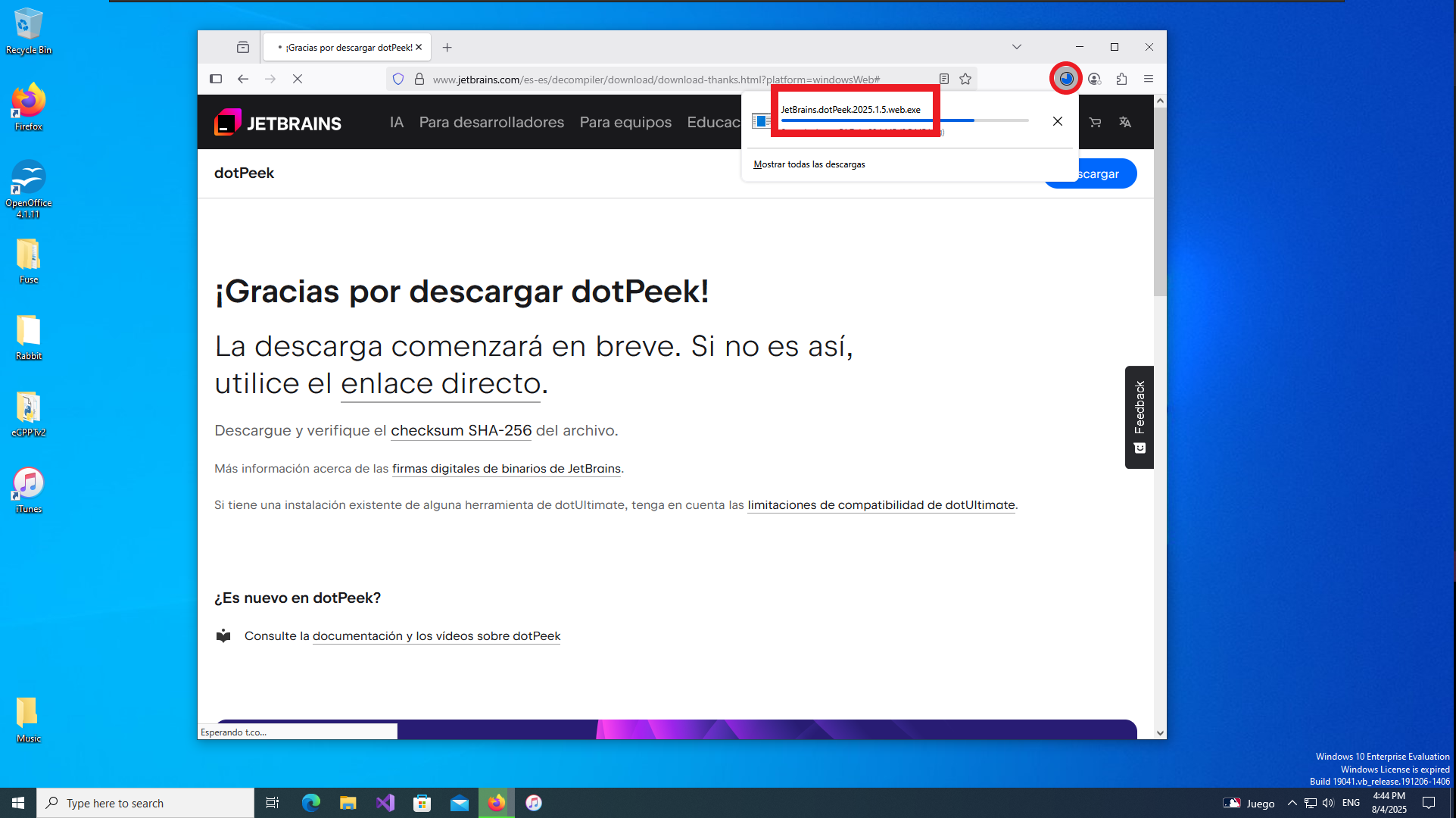1456x818 pixels.
Task: Open File Explorer from taskbar
Action: pos(348,803)
